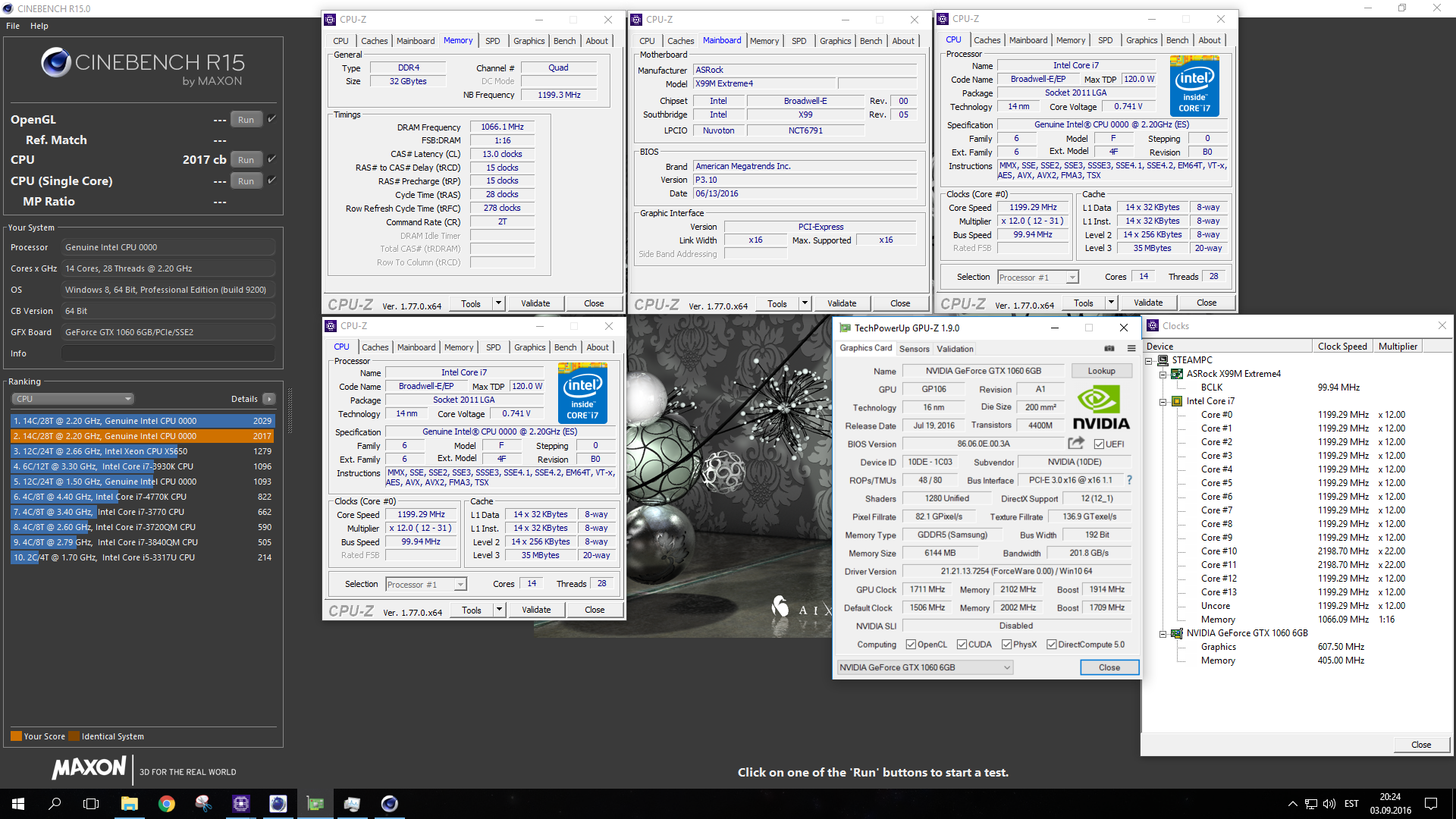Click Lookup button in GPU-Z
The height and width of the screenshot is (819, 1456).
pyautogui.click(x=1101, y=371)
